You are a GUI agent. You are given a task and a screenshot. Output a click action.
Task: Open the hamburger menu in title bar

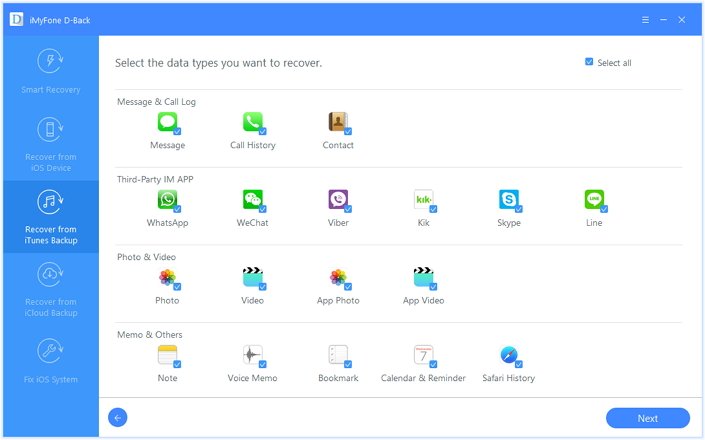click(645, 20)
